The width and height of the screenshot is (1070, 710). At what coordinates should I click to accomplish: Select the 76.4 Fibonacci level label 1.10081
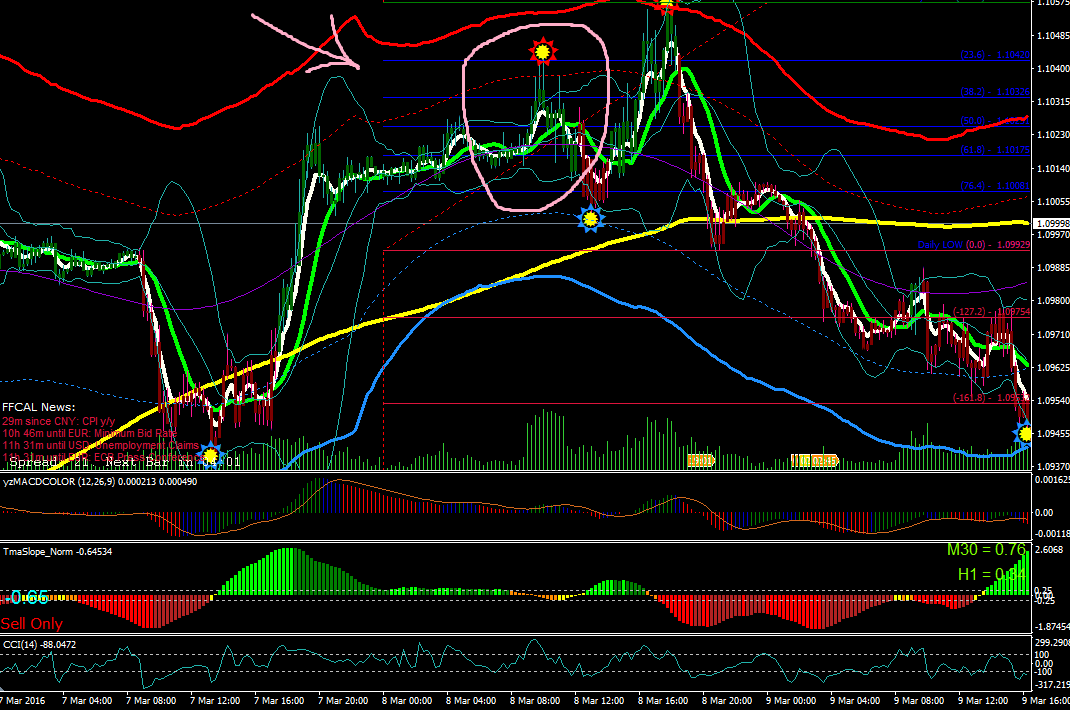point(994,186)
